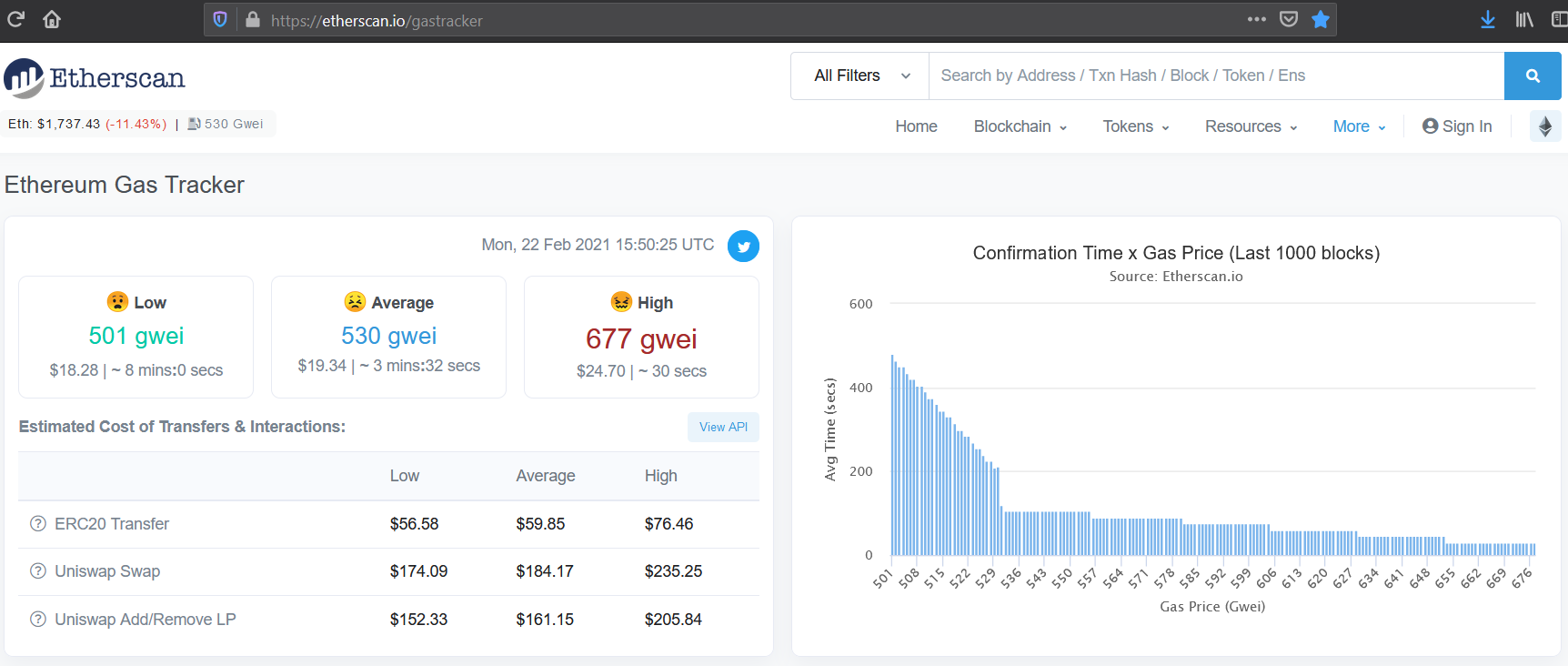
Task: Expand the Resources menu
Action: [x=1251, y=126]
